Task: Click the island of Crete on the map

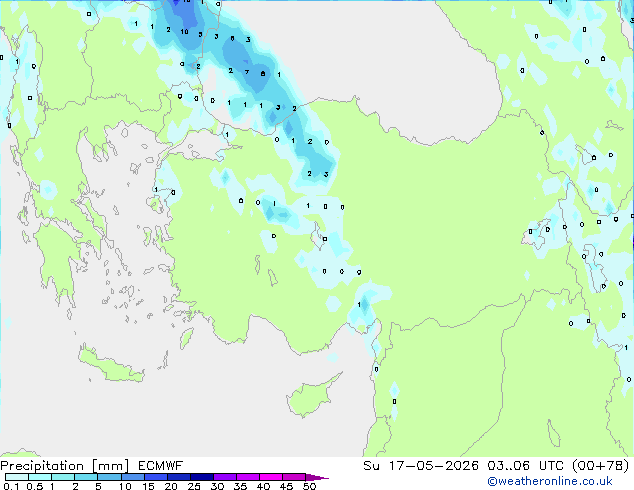Action: point(110,366)
